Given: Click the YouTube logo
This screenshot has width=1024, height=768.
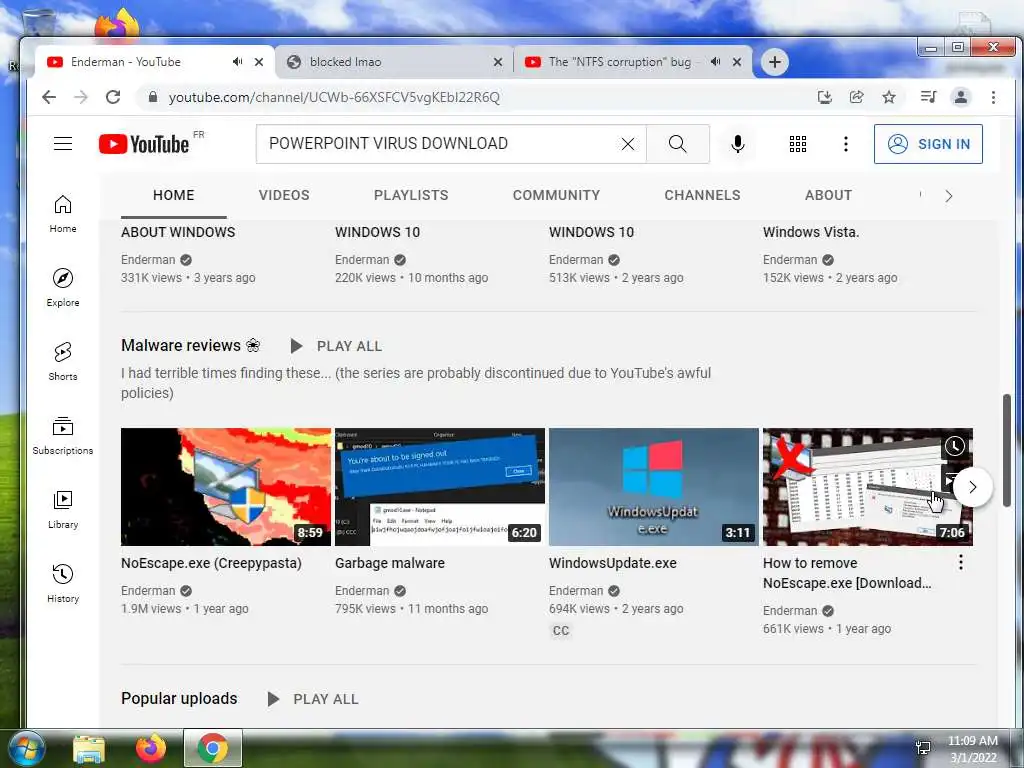Looking at the screenshot, I should pyautogui.click(x=144, y=144).
